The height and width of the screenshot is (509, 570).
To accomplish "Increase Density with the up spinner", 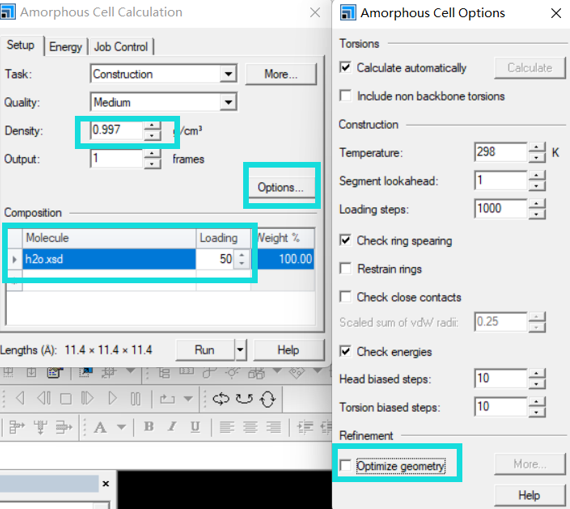I will click(152, 126).
